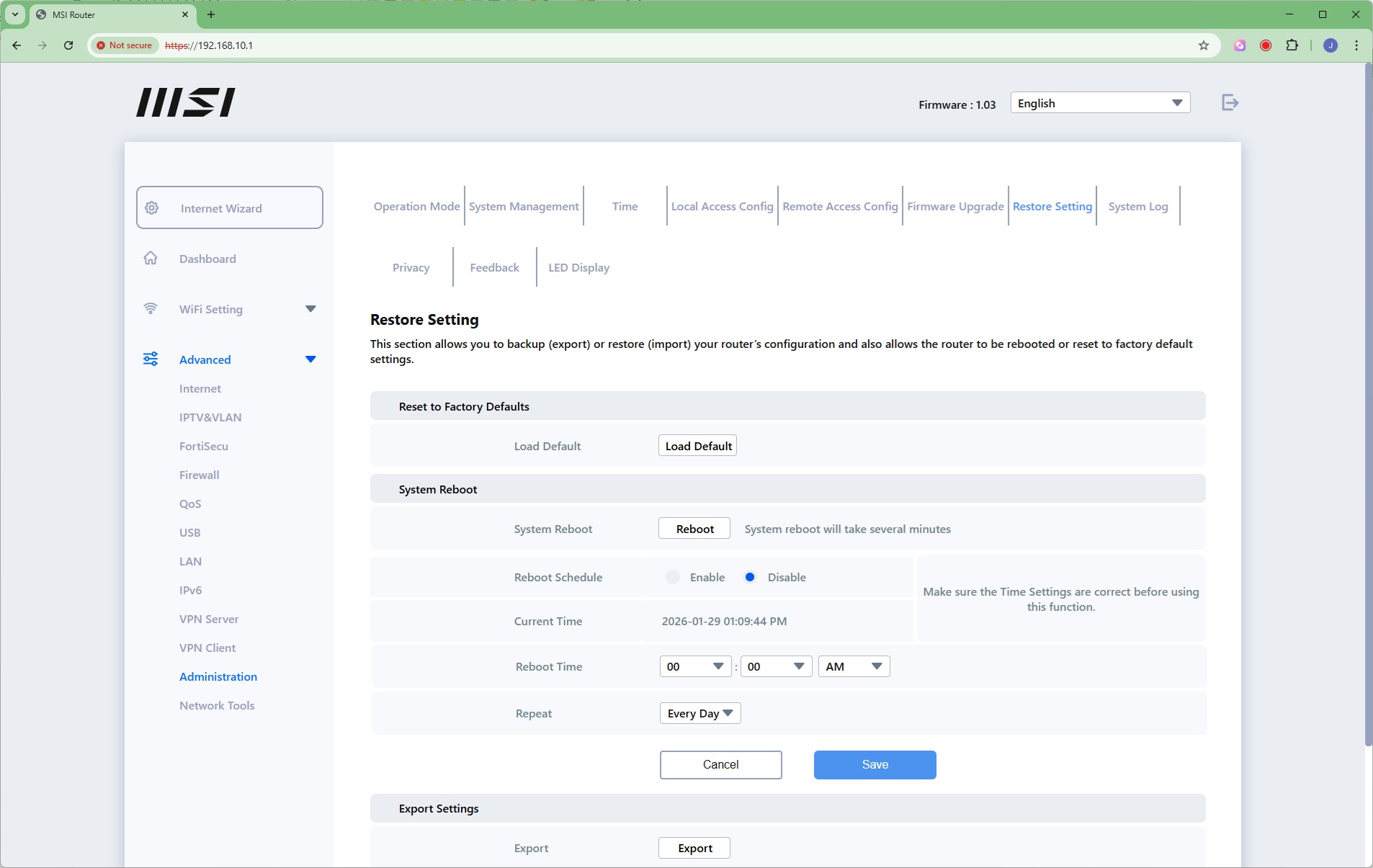
Task: Reload the router page
Action: click(x=68, y=45)
